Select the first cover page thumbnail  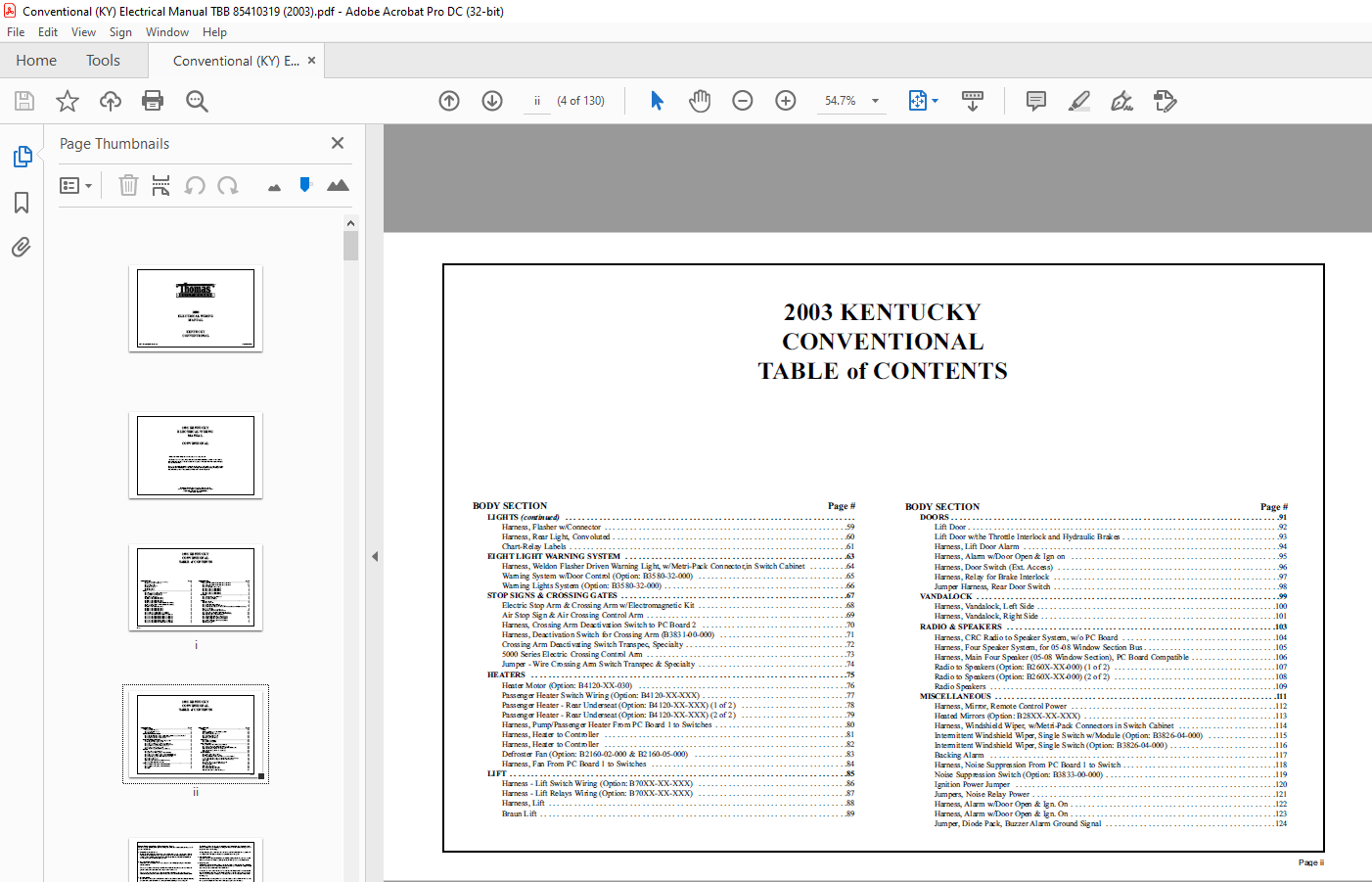(196, 308)
